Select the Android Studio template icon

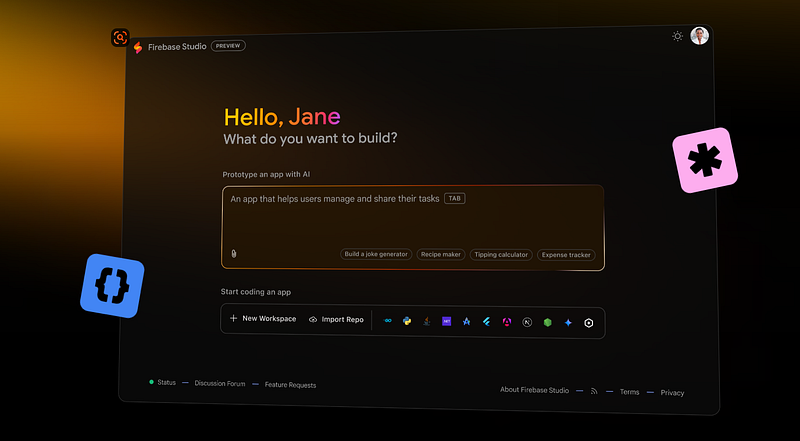click(x=466, y=322)
